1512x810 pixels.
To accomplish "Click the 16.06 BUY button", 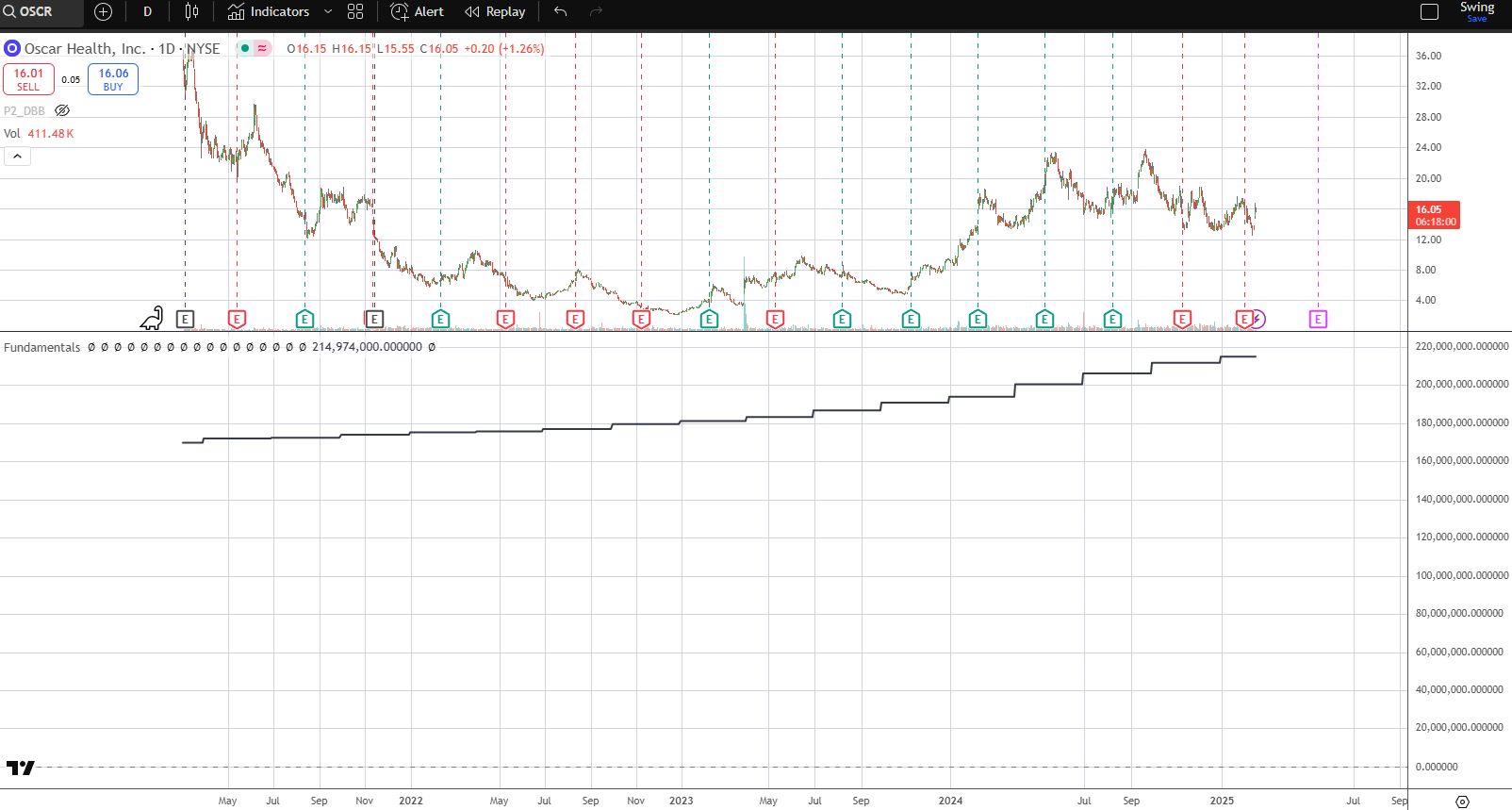I will point(113,79).
